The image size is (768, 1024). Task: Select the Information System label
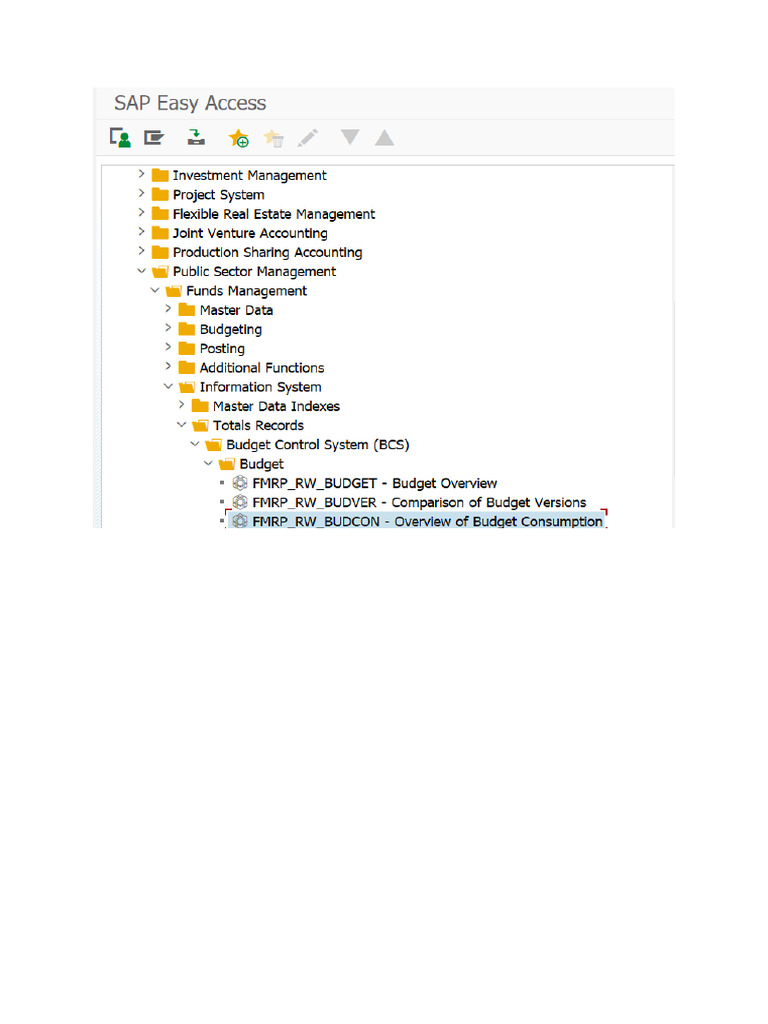click(x=261, y=387)
